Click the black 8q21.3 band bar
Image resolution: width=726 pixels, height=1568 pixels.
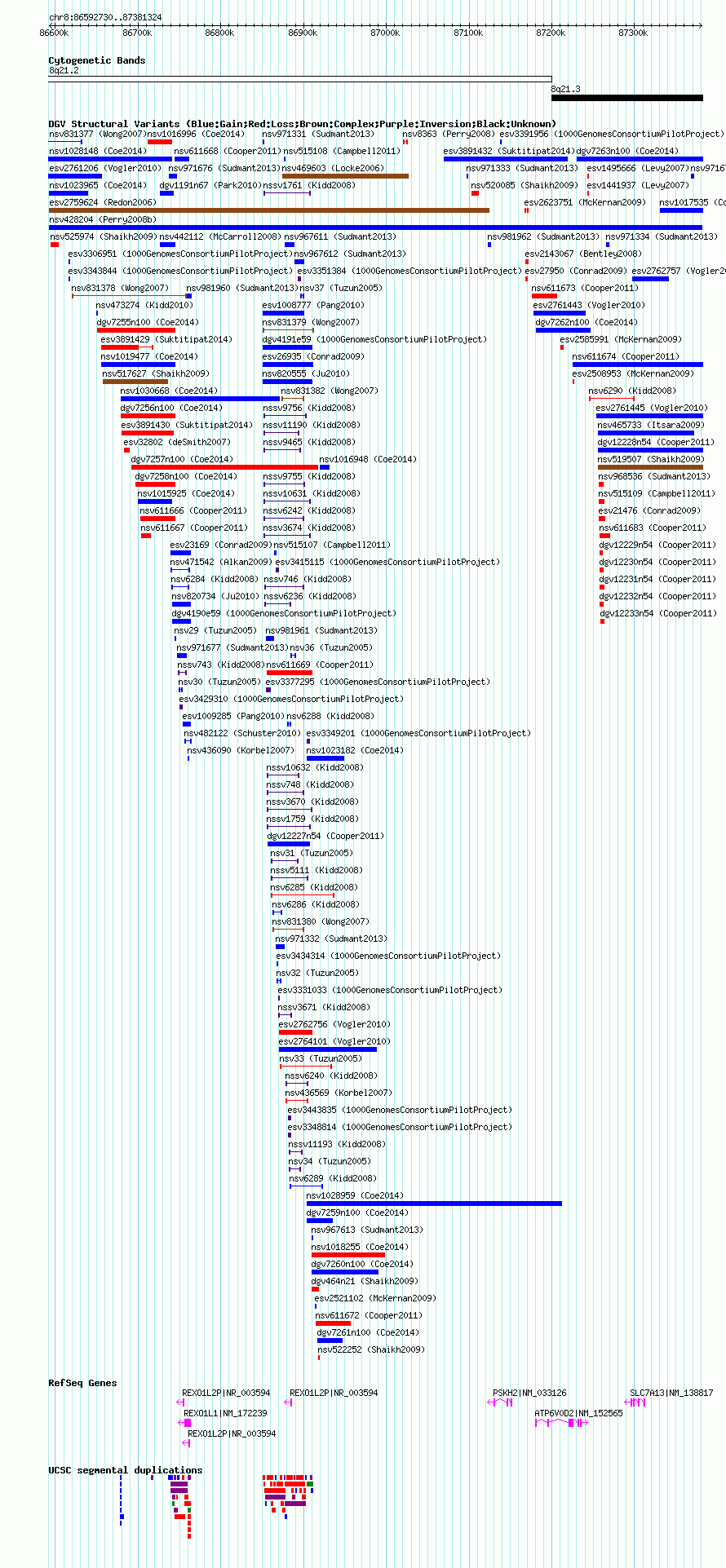pos(626,98)
